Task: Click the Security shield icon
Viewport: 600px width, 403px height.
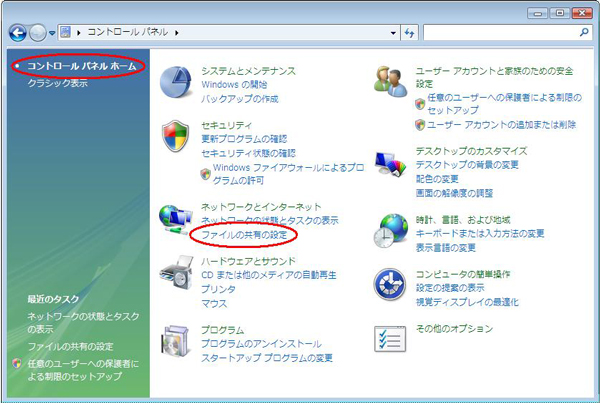Action: [x=175, y=136]
